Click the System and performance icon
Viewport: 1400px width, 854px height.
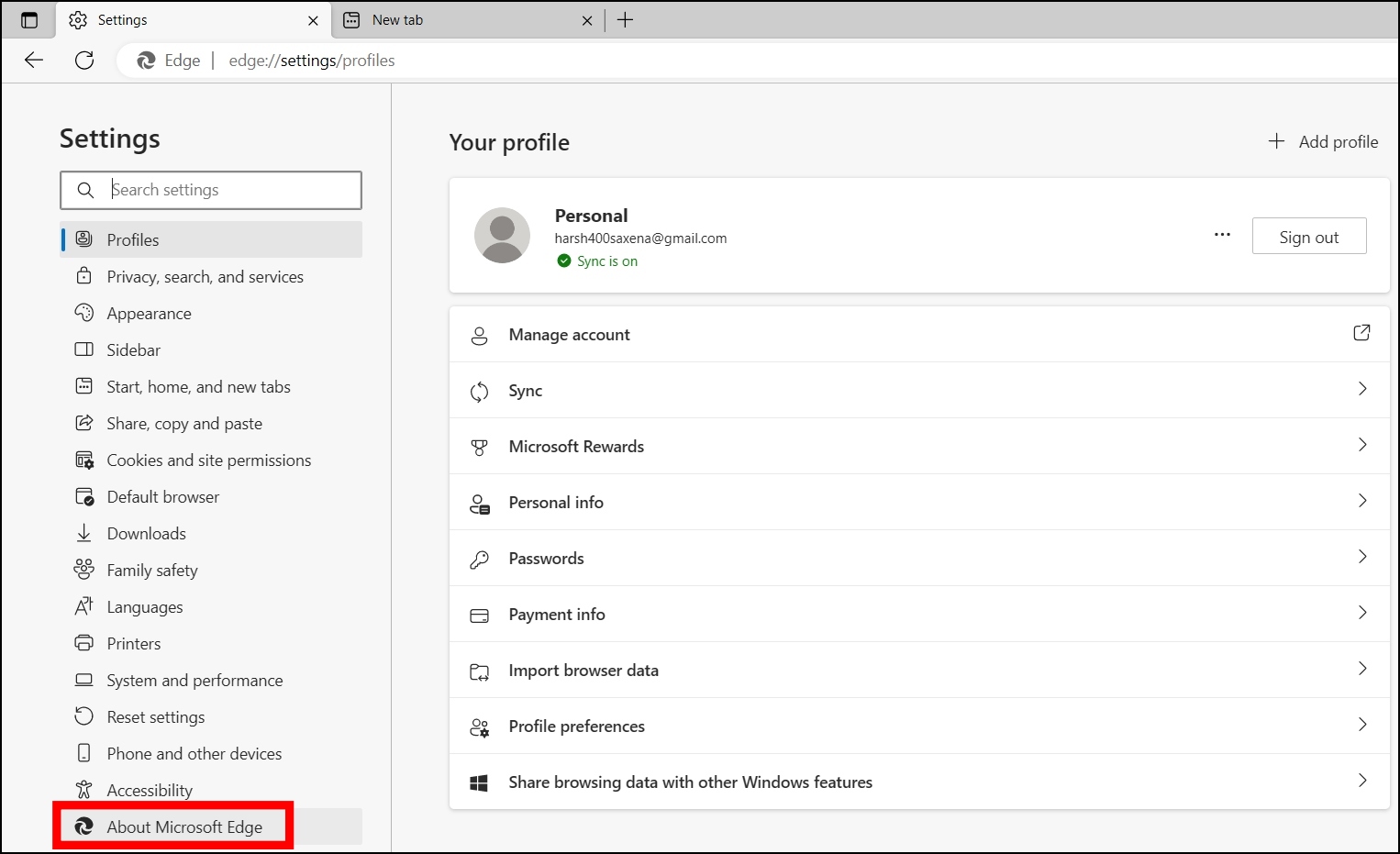point(84,680)
